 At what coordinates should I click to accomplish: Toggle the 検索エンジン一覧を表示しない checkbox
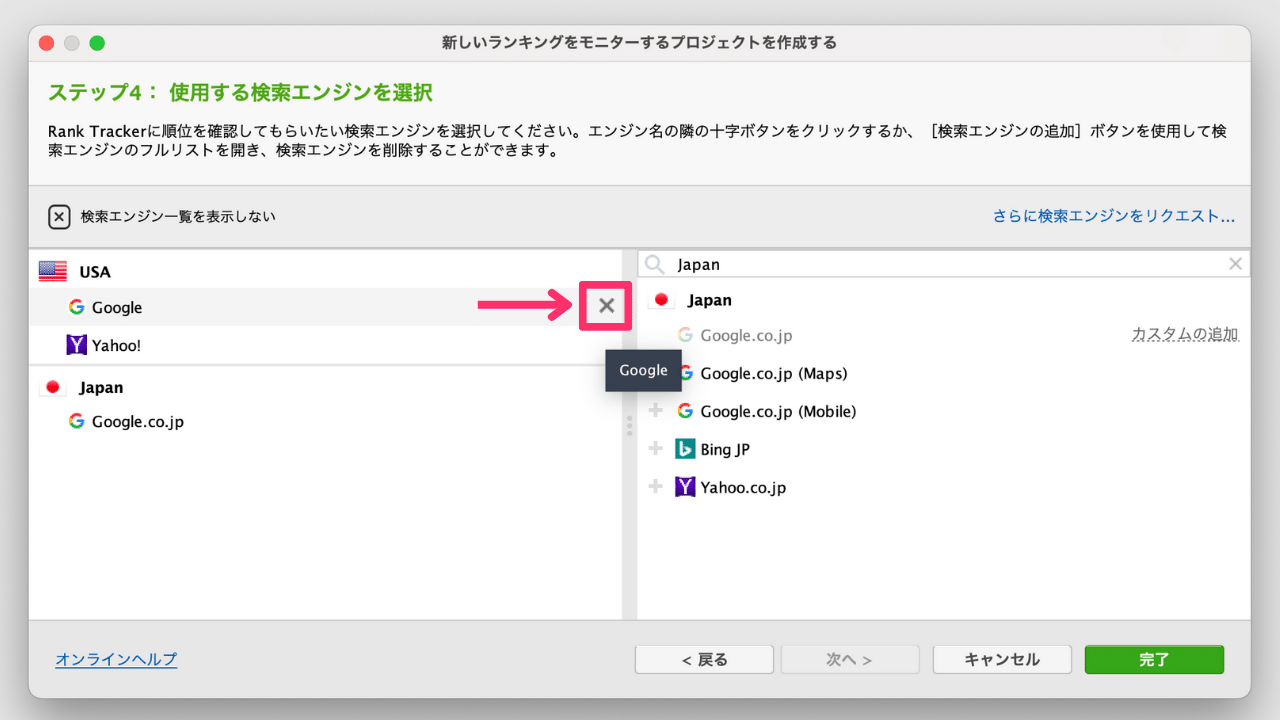tap(59, 216)
